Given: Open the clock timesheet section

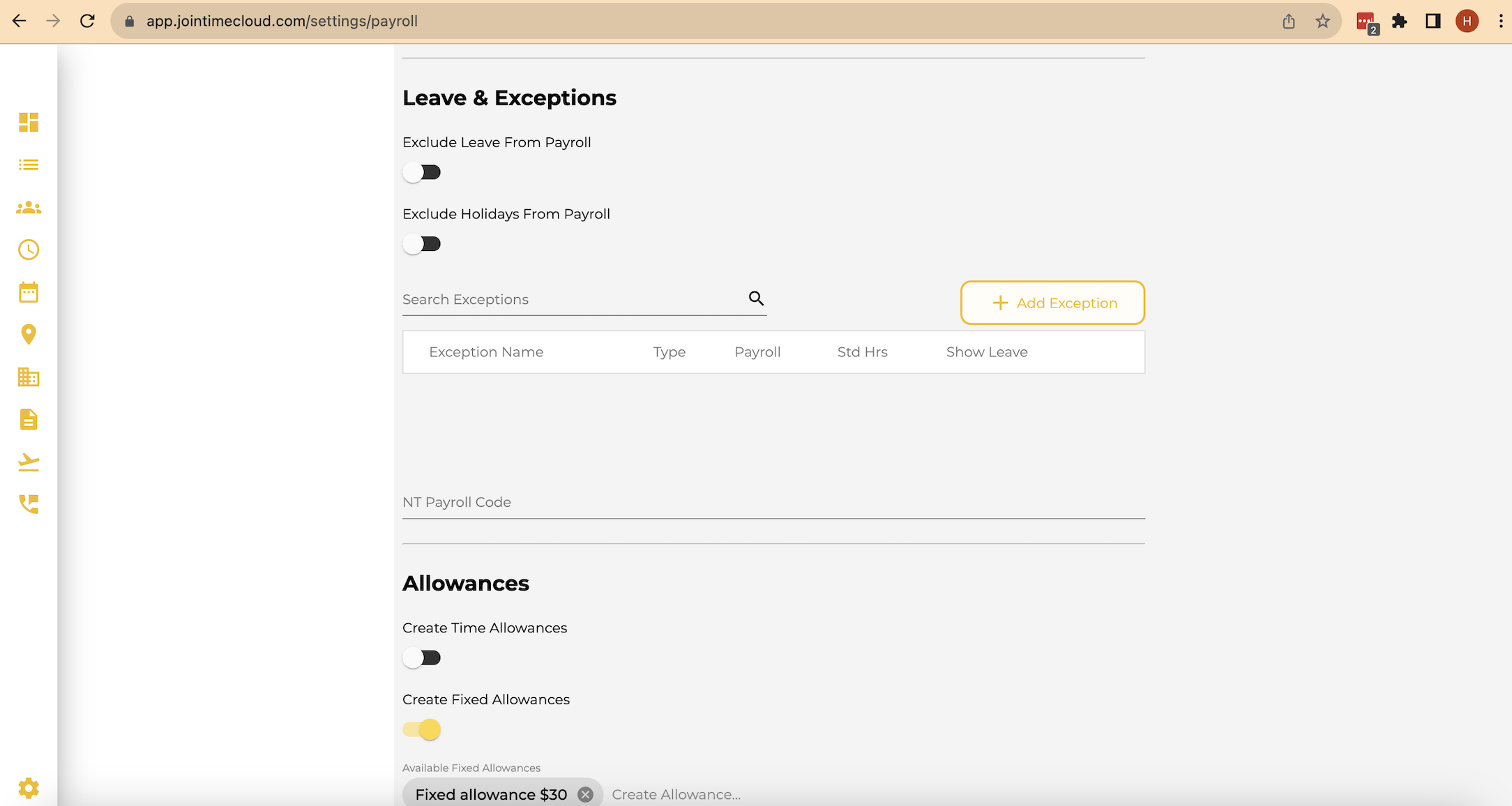Looking at the screenshot, I should click(x=28, y=250).
